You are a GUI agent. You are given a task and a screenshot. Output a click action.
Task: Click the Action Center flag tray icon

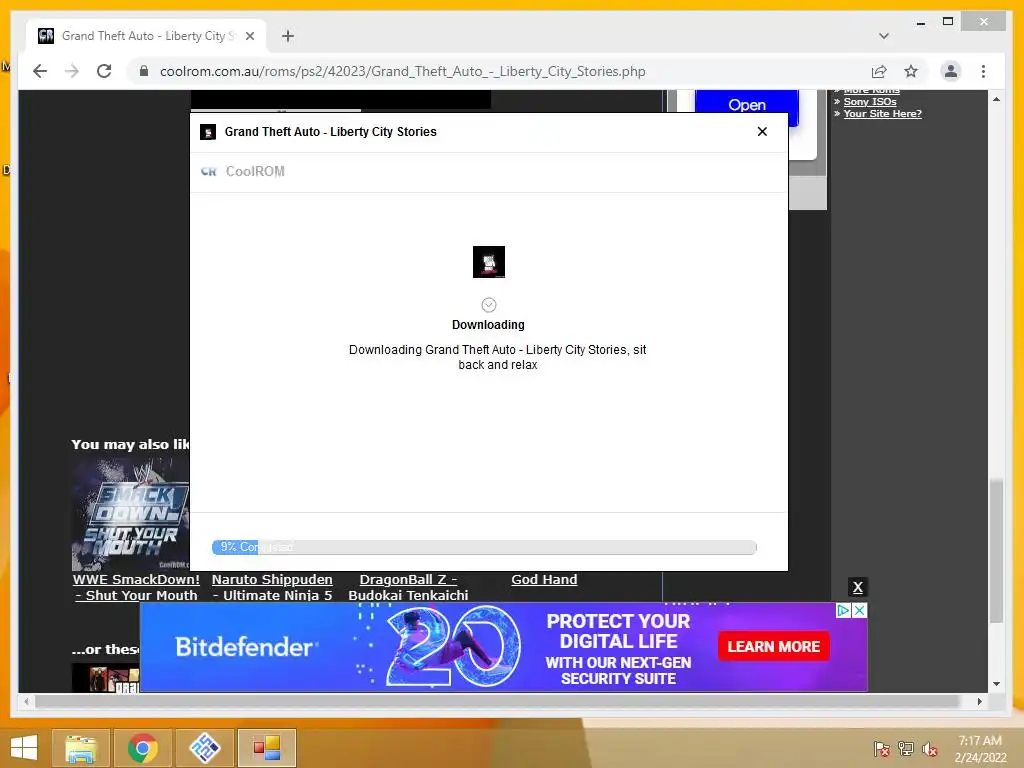(882, 749)
